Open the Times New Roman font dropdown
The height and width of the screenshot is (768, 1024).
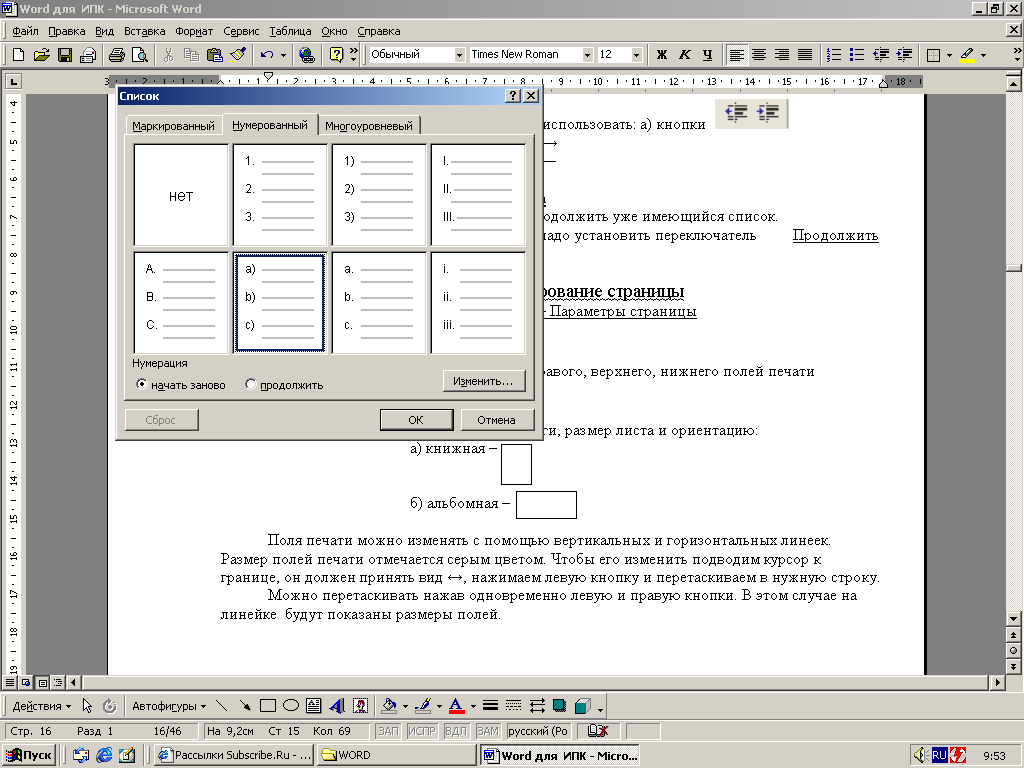coord(587,55)
